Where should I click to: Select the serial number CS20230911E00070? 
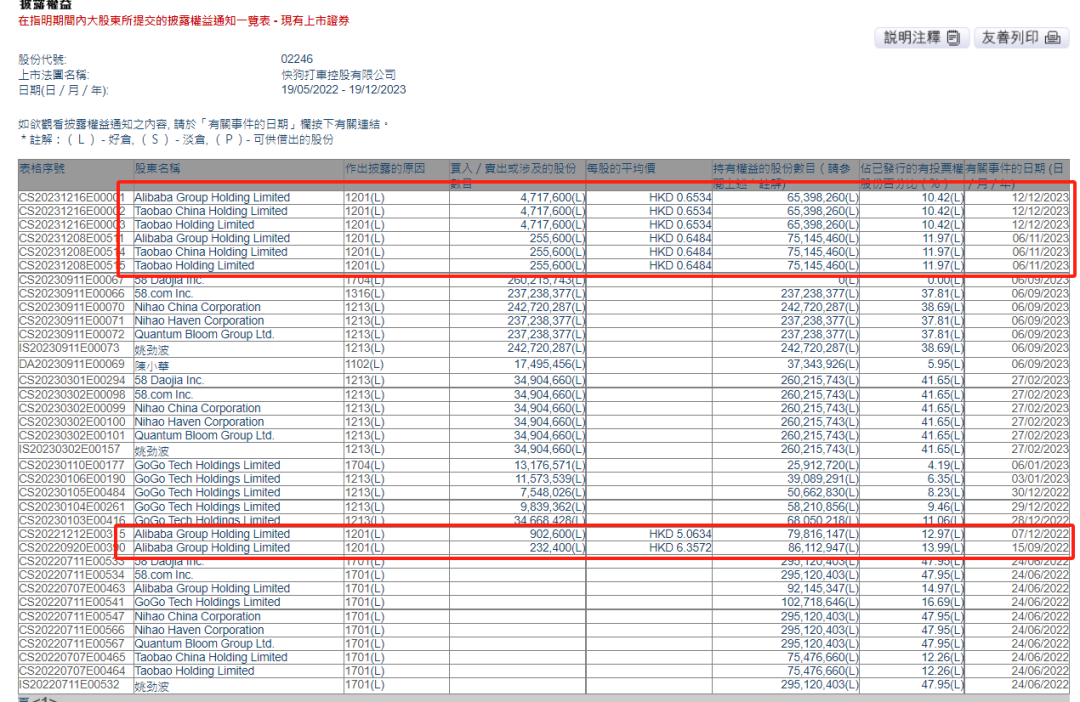[72, 307]
